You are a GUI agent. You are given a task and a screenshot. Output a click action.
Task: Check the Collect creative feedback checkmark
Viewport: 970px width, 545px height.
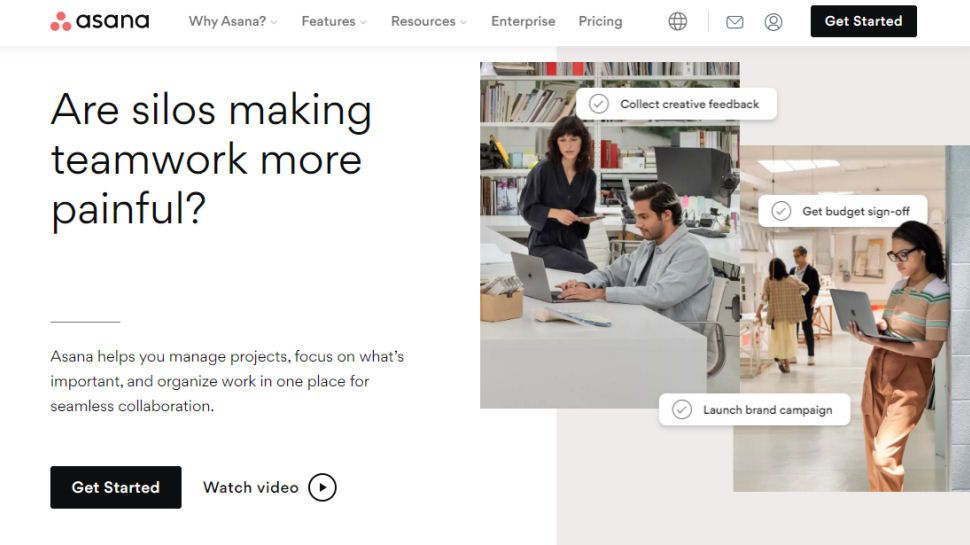(599, 104)
